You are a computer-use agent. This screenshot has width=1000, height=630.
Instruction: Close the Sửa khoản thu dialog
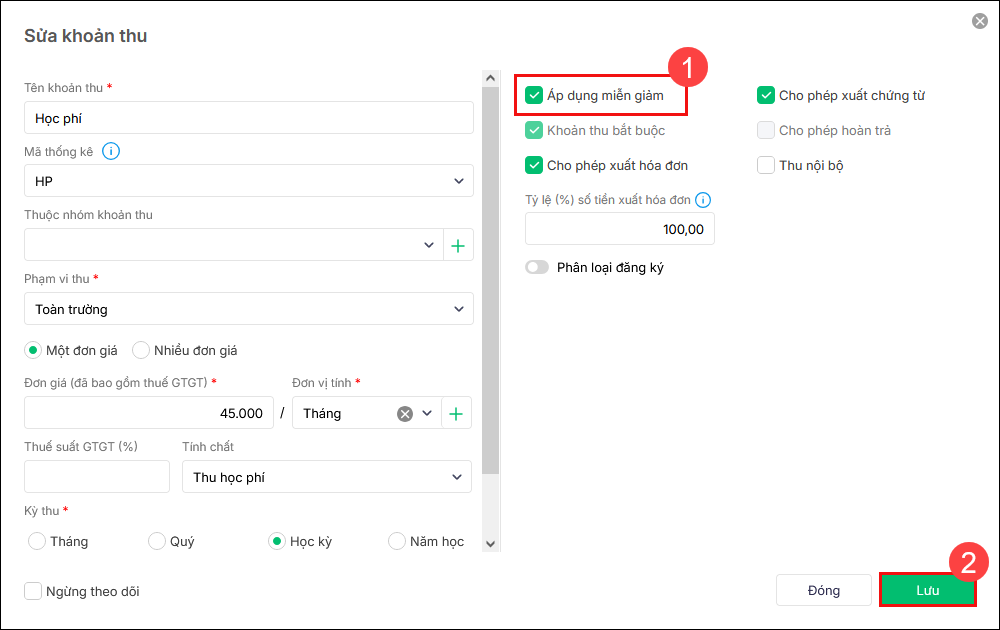[x=980, y=21]
